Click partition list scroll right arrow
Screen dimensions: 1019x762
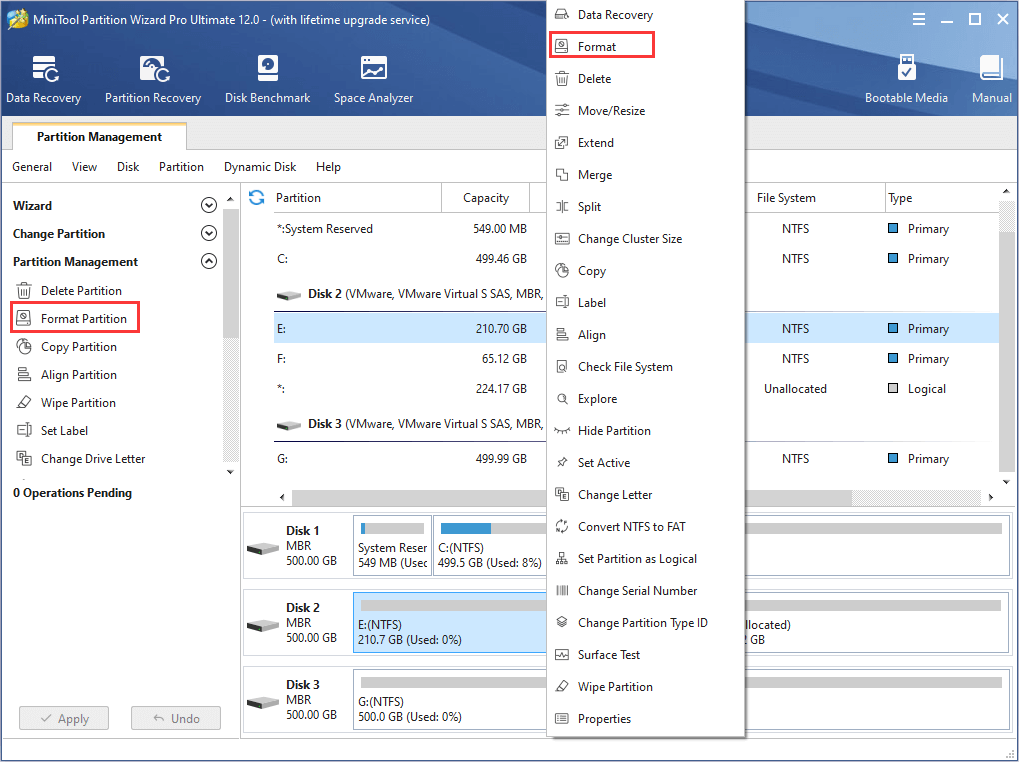(991, 497)
